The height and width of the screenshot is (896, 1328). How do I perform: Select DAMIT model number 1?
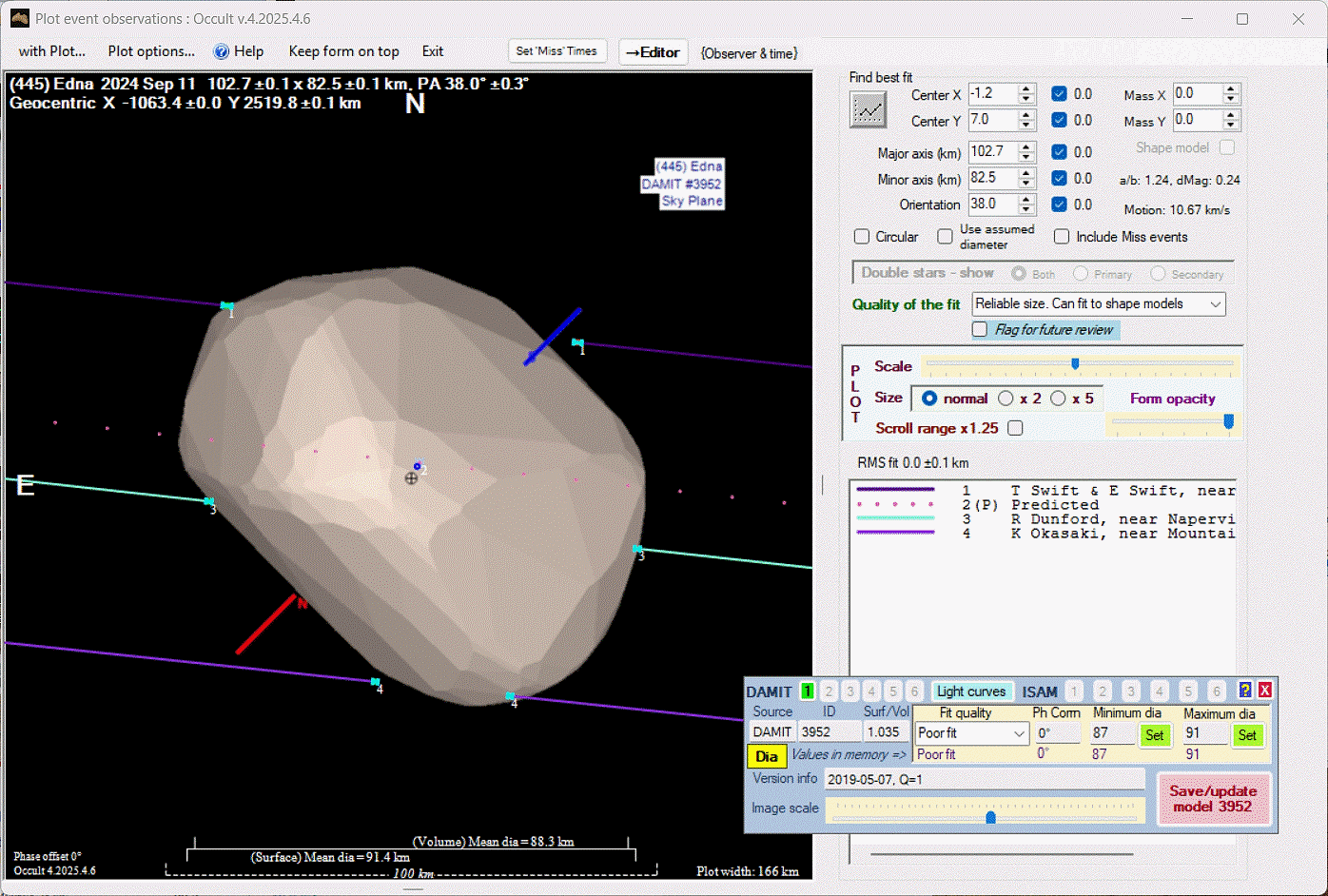click(x=808, y=691)
